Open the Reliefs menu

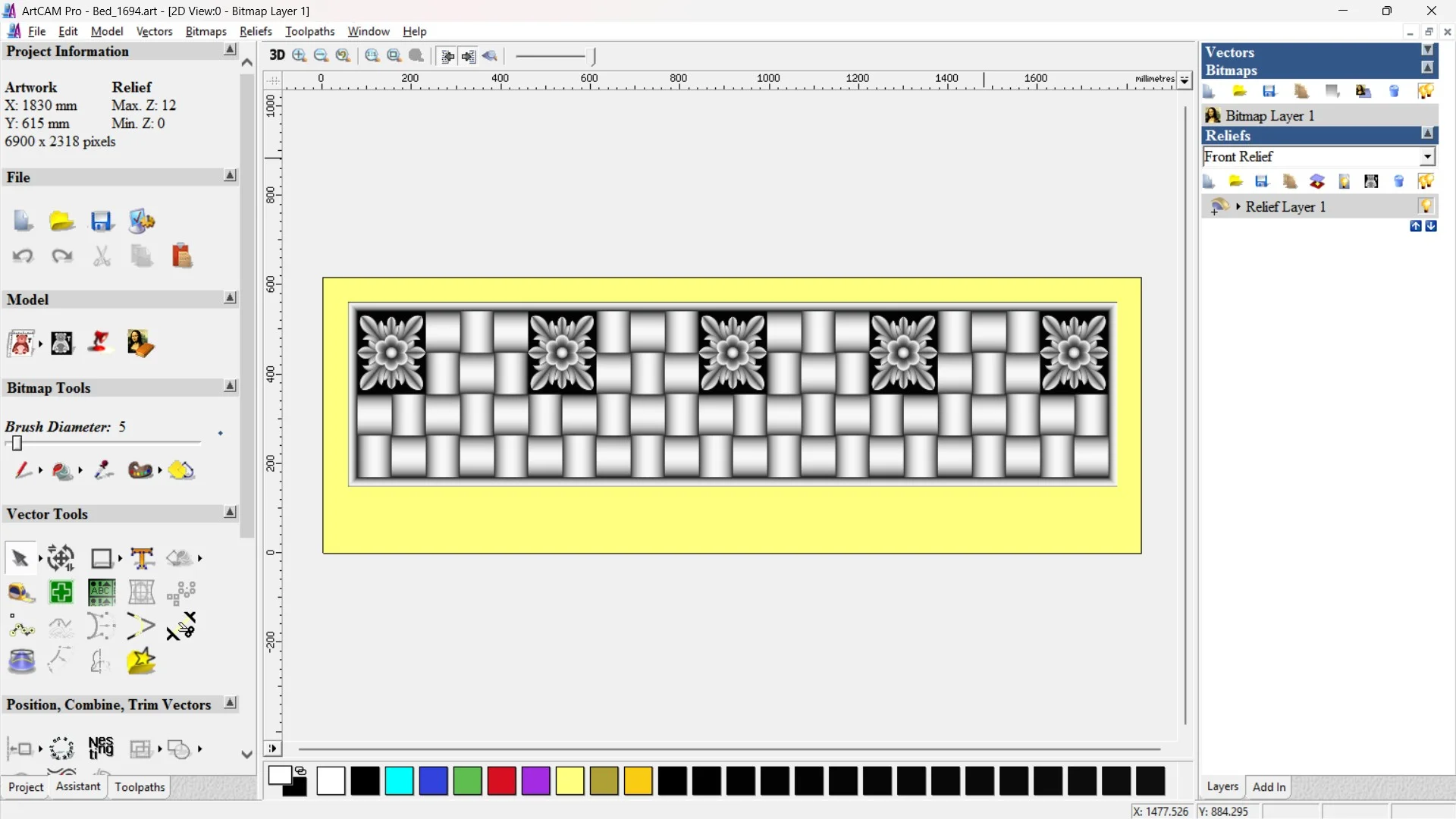point(256,31)
